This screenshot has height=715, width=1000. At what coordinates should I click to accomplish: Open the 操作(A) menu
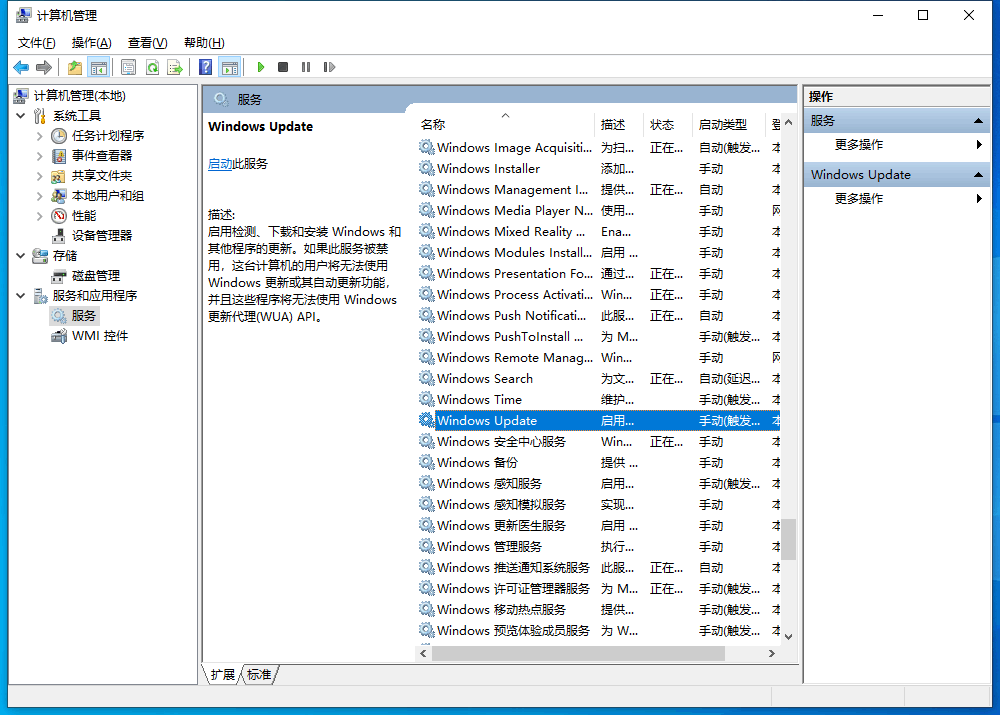coord(91,43)
